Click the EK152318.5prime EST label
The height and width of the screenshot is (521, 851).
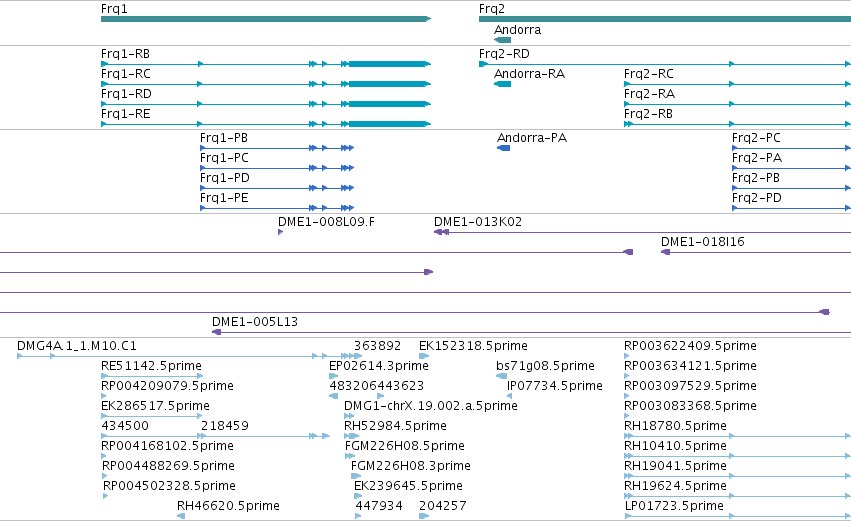(473, 346)
